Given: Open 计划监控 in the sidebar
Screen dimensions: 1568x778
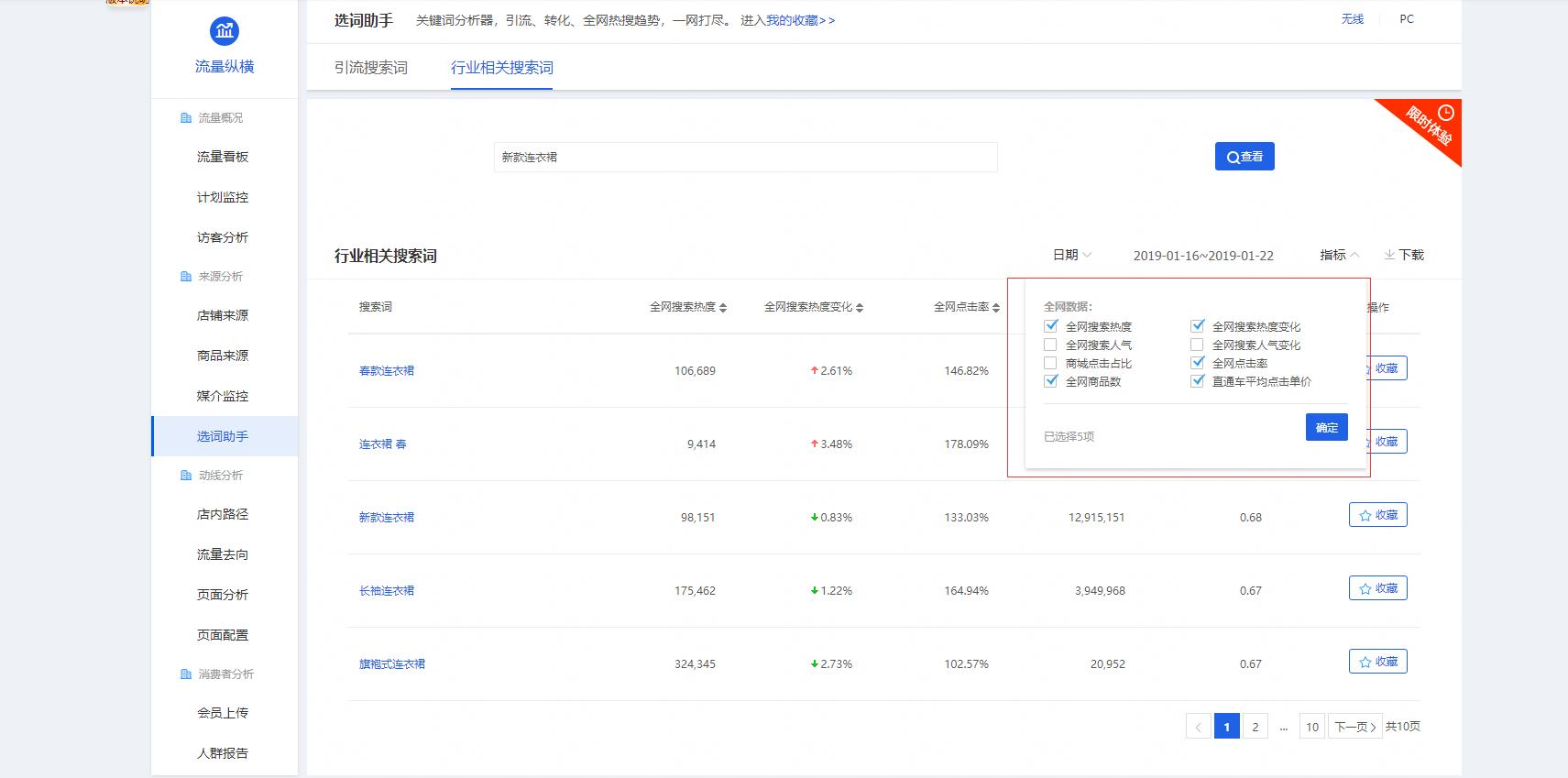Looking at the screenshot, I should coord(223,197).
